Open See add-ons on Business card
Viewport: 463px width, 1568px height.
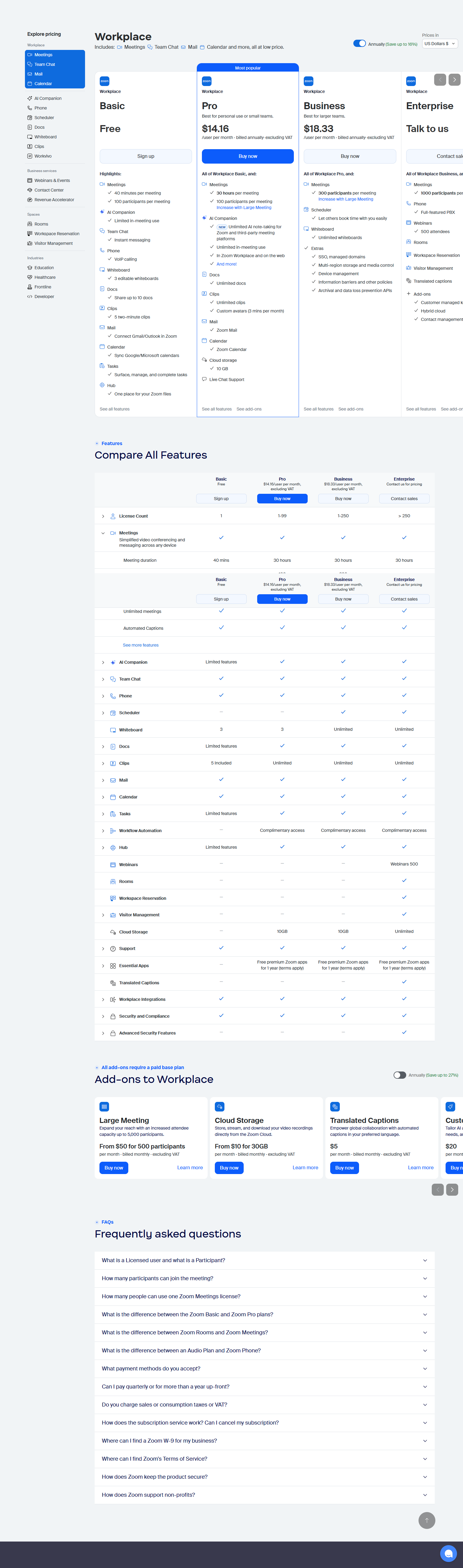pyautogui.click(x=350, y=409)
